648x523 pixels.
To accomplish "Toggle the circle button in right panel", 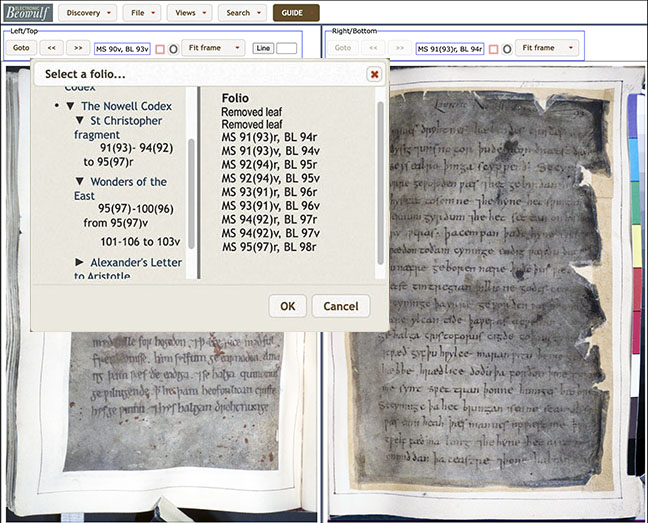I will tap(507, 49).
